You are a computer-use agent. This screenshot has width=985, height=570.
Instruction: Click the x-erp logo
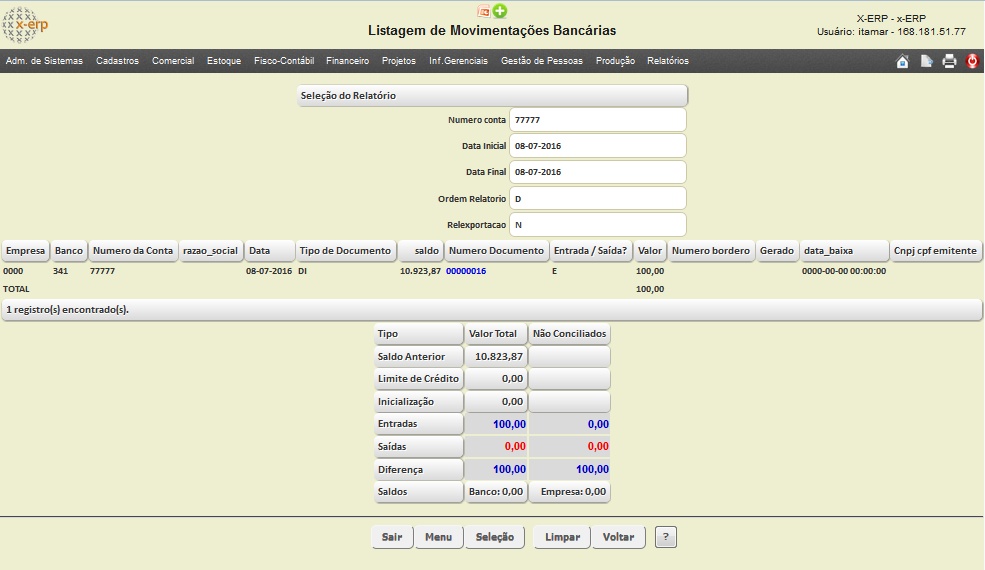pos(25,25)
